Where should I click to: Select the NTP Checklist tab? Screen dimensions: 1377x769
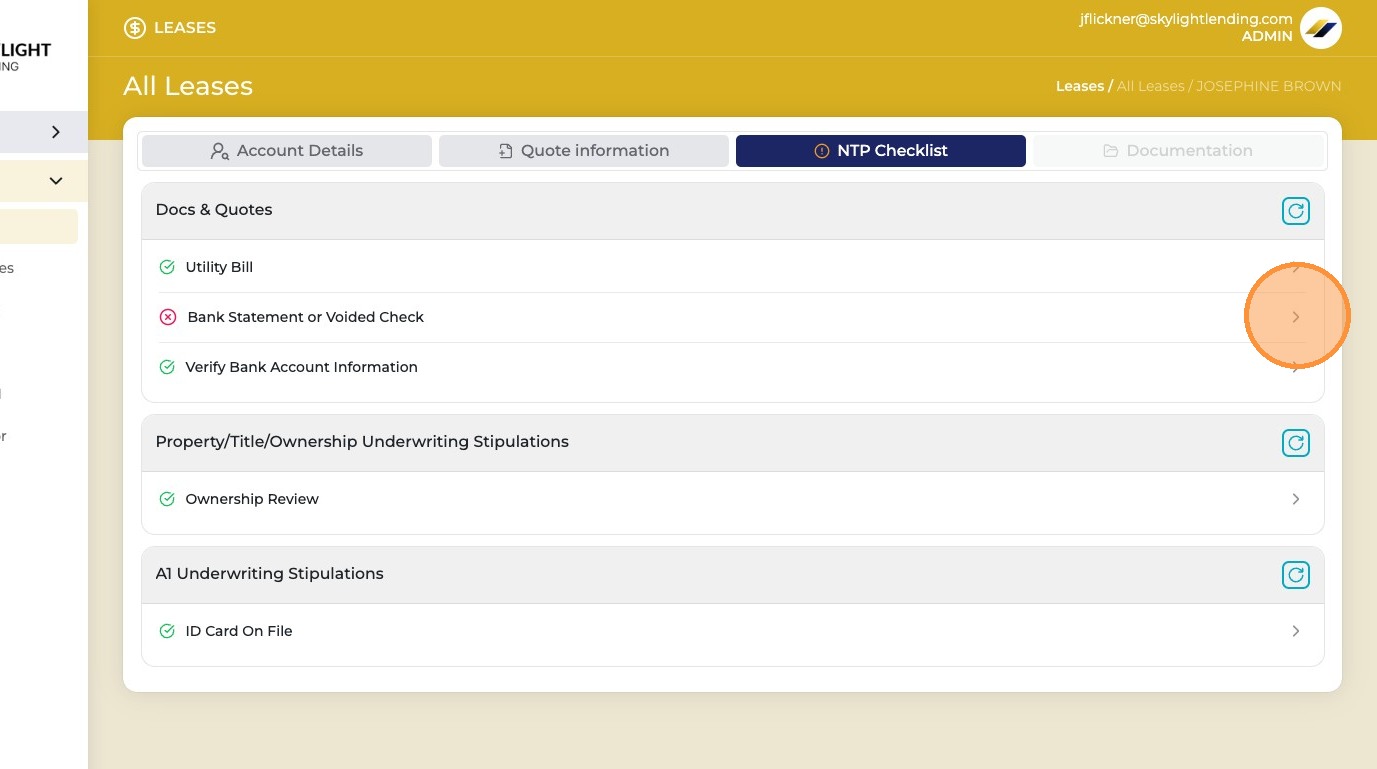pyautogui.click(x=881, y=151)
